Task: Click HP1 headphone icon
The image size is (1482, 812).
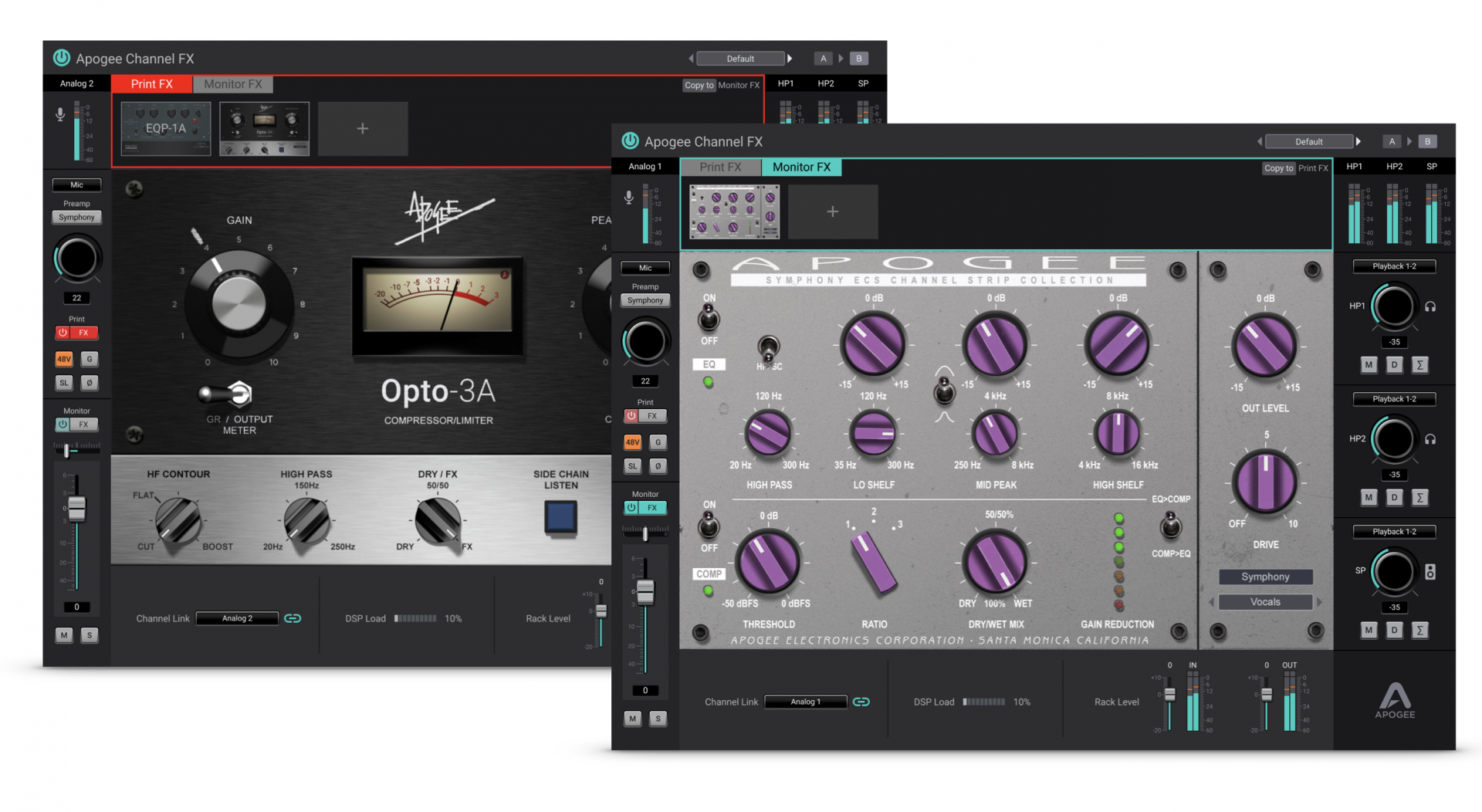Action: (x=1430, y=306)
